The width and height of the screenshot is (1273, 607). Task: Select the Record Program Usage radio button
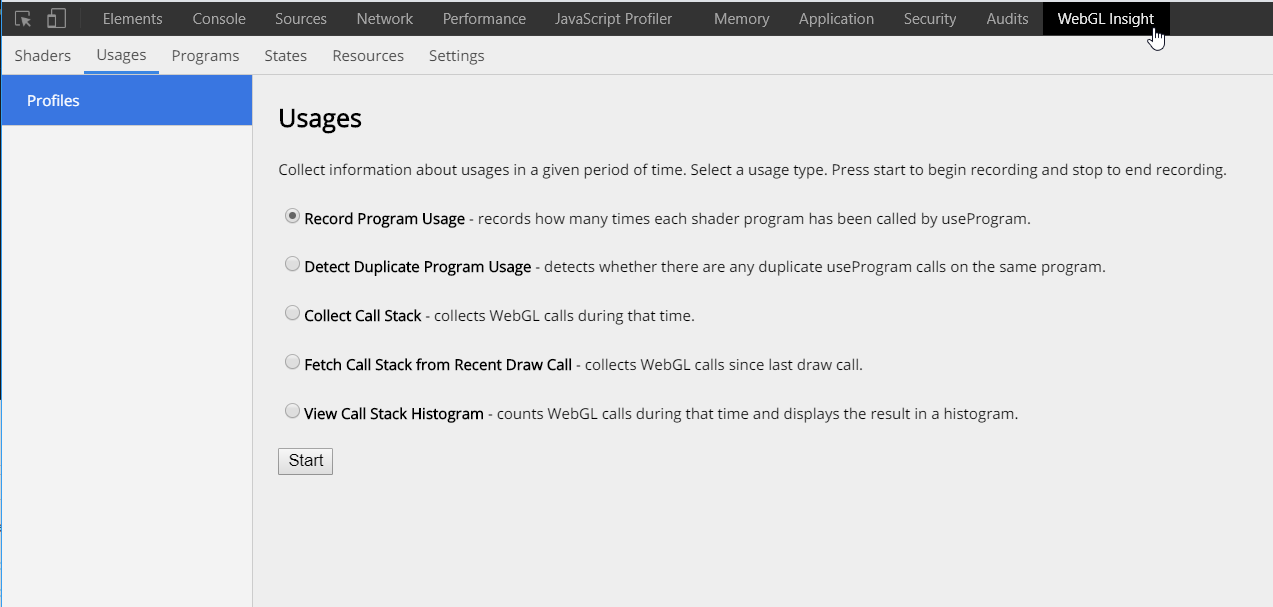292,216
